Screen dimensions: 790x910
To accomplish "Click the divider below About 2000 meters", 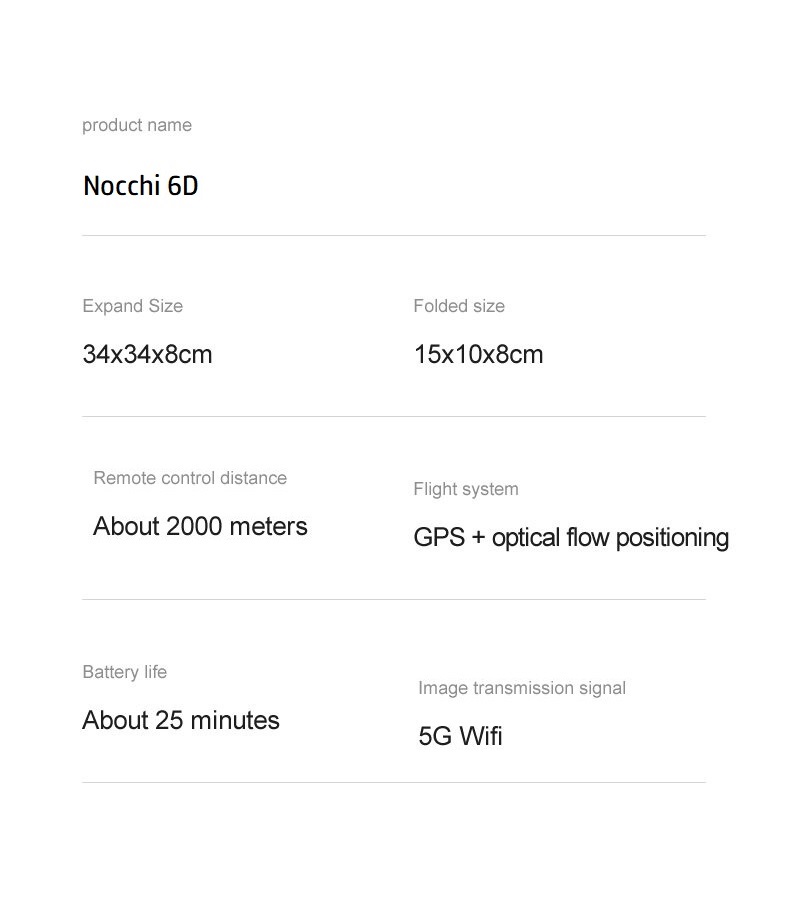I will pos(394,599).
